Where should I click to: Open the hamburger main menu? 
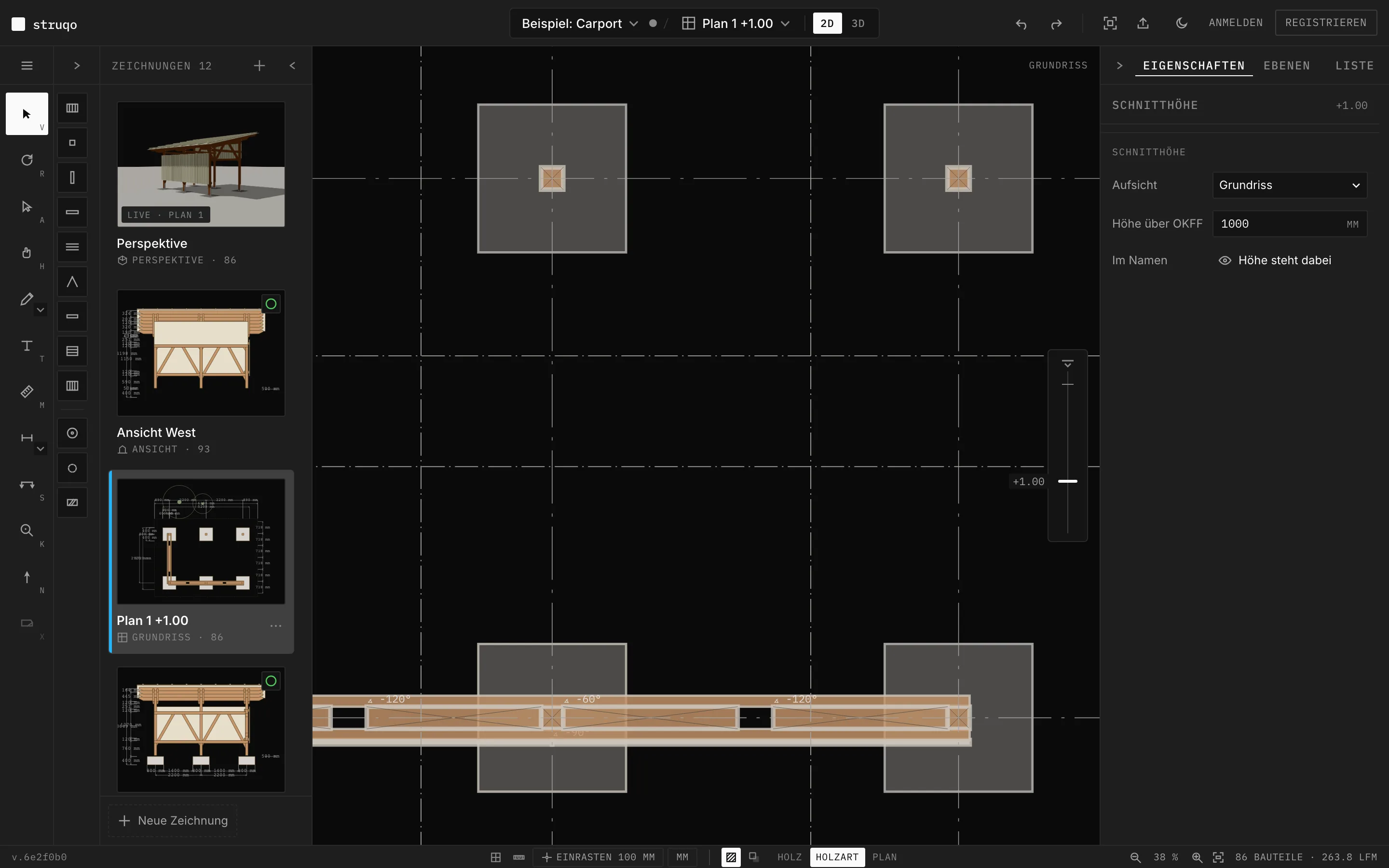[x=27, y=66]
